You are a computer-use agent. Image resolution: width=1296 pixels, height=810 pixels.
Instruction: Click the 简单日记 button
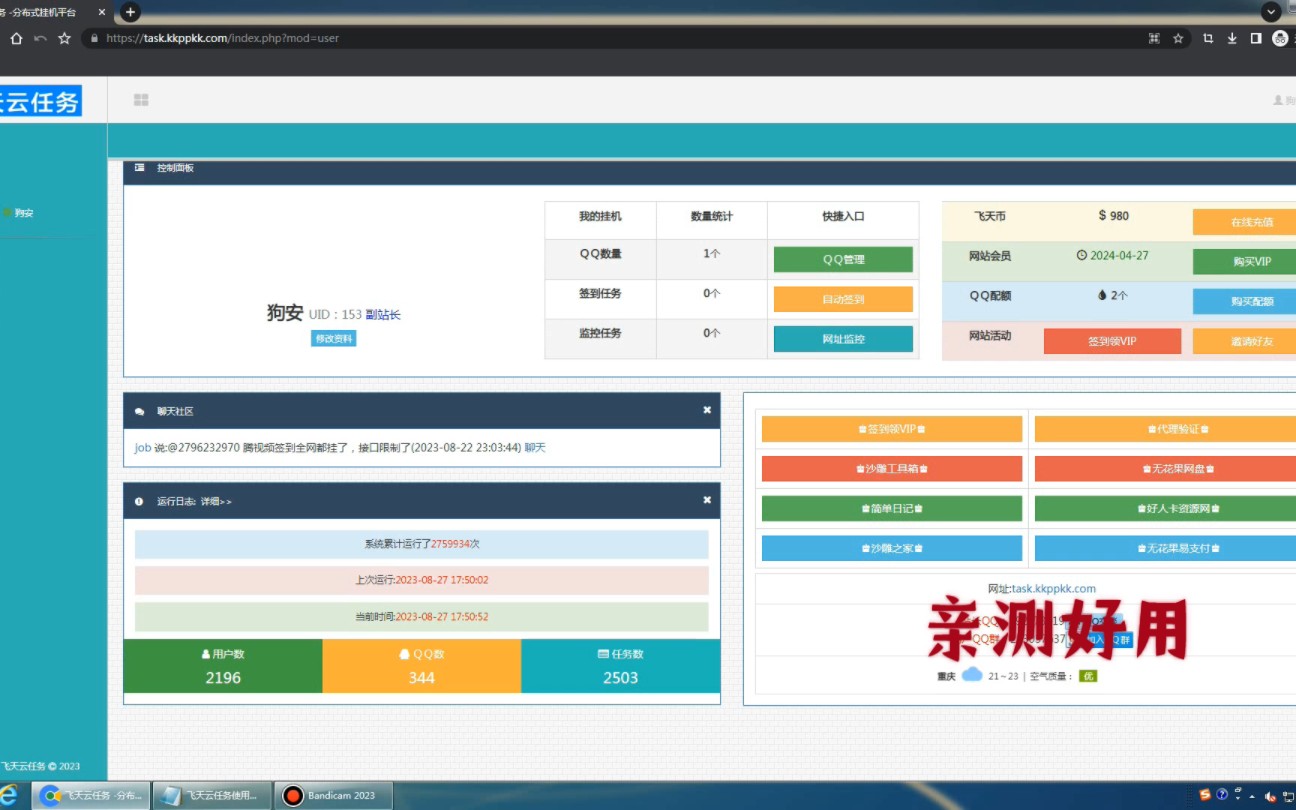click(x=892, y=508)
